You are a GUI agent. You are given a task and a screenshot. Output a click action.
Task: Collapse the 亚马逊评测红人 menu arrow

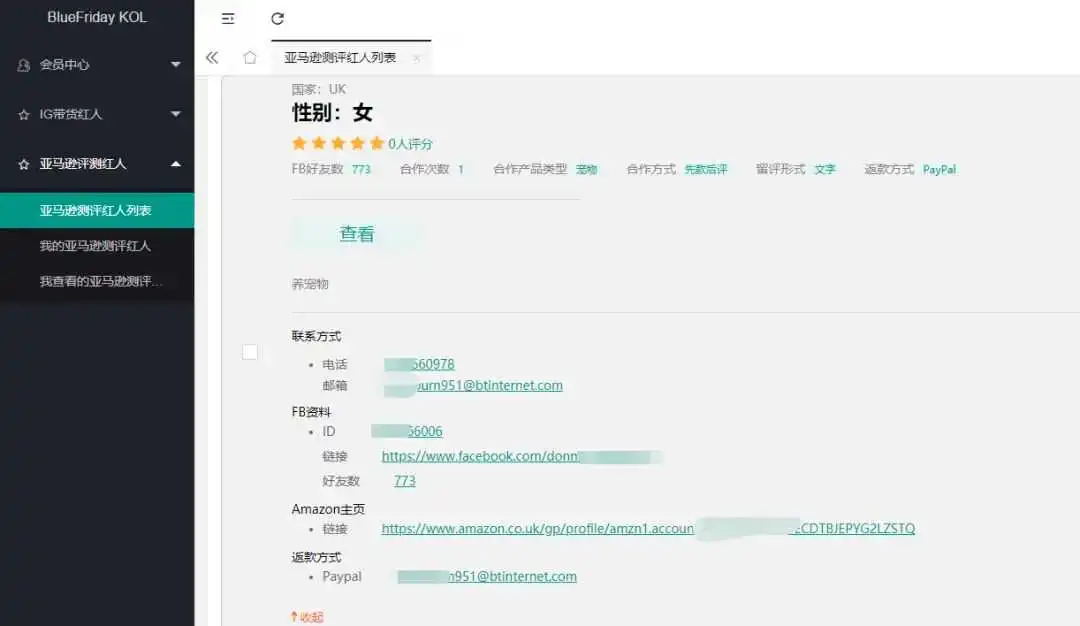pos(176,164)
